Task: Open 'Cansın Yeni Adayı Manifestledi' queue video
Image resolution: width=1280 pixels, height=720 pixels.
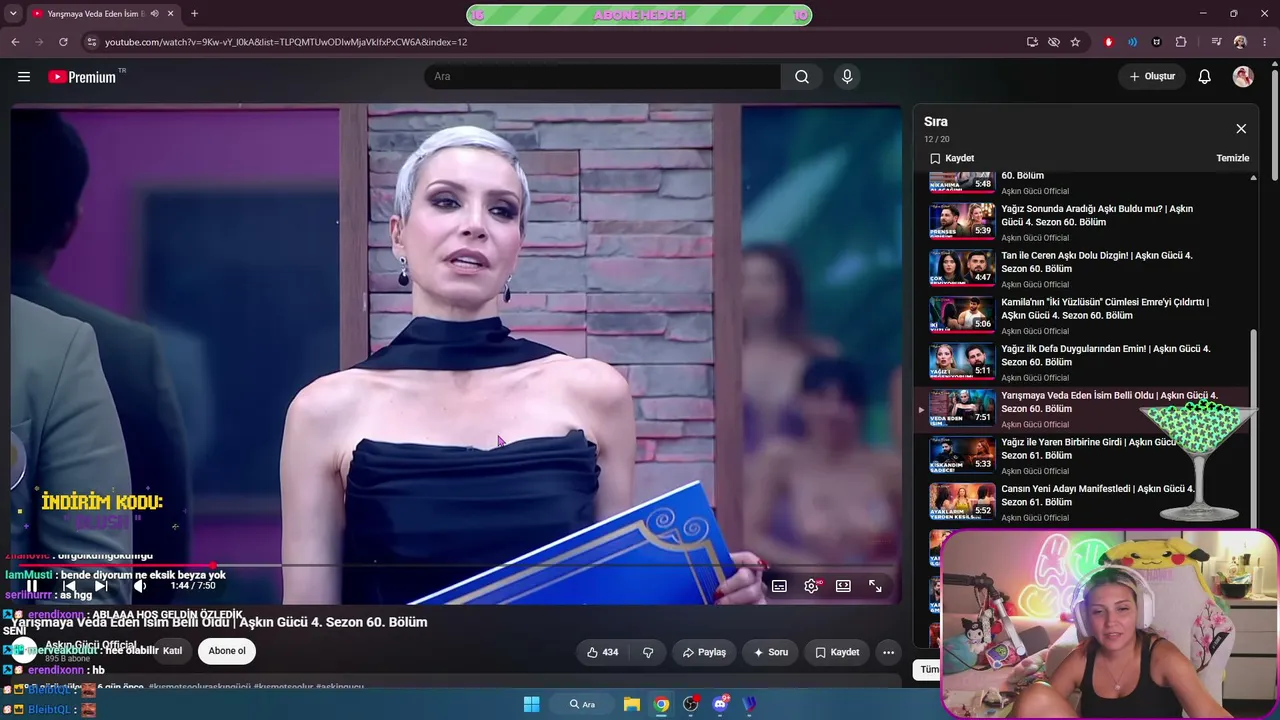Action: click(1084, 502)
